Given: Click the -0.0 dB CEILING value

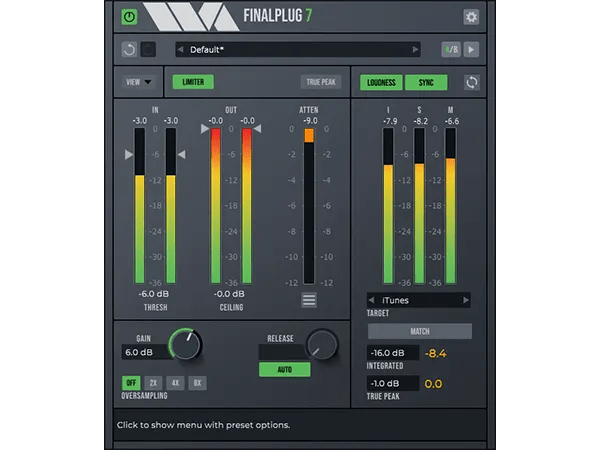Looking at the screenshot, I should point(229,294).
